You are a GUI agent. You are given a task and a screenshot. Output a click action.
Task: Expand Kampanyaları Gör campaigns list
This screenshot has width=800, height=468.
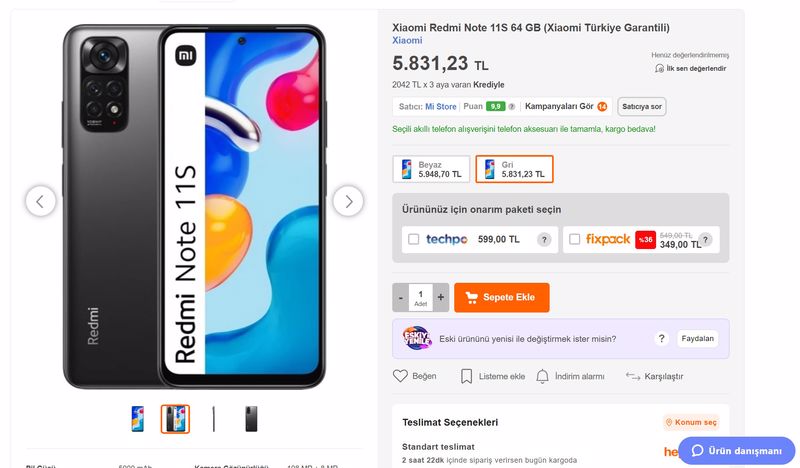tap(571, 106)
